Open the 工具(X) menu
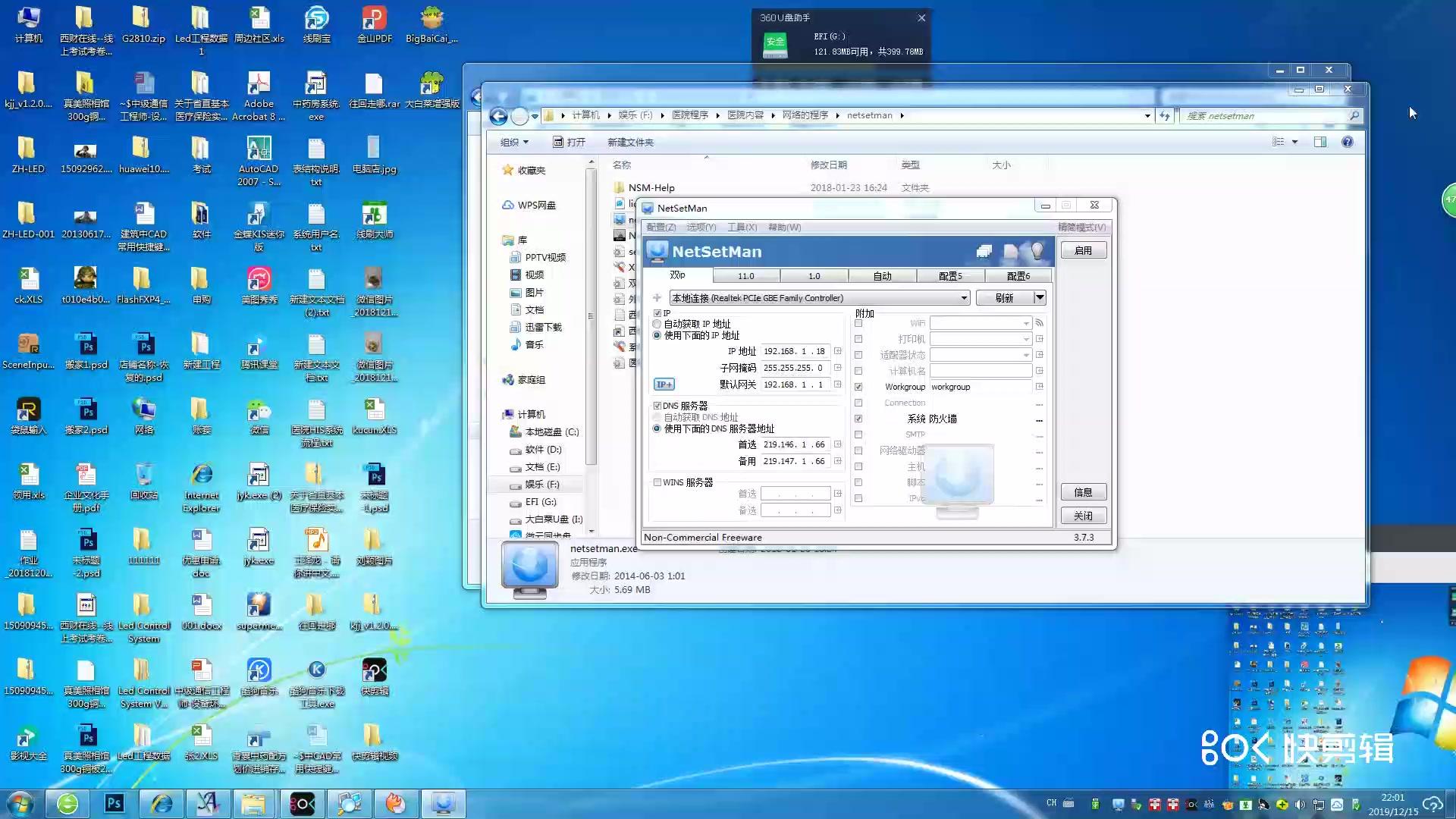The height and width of the screenshot is (819, 1456). (742, 227)
